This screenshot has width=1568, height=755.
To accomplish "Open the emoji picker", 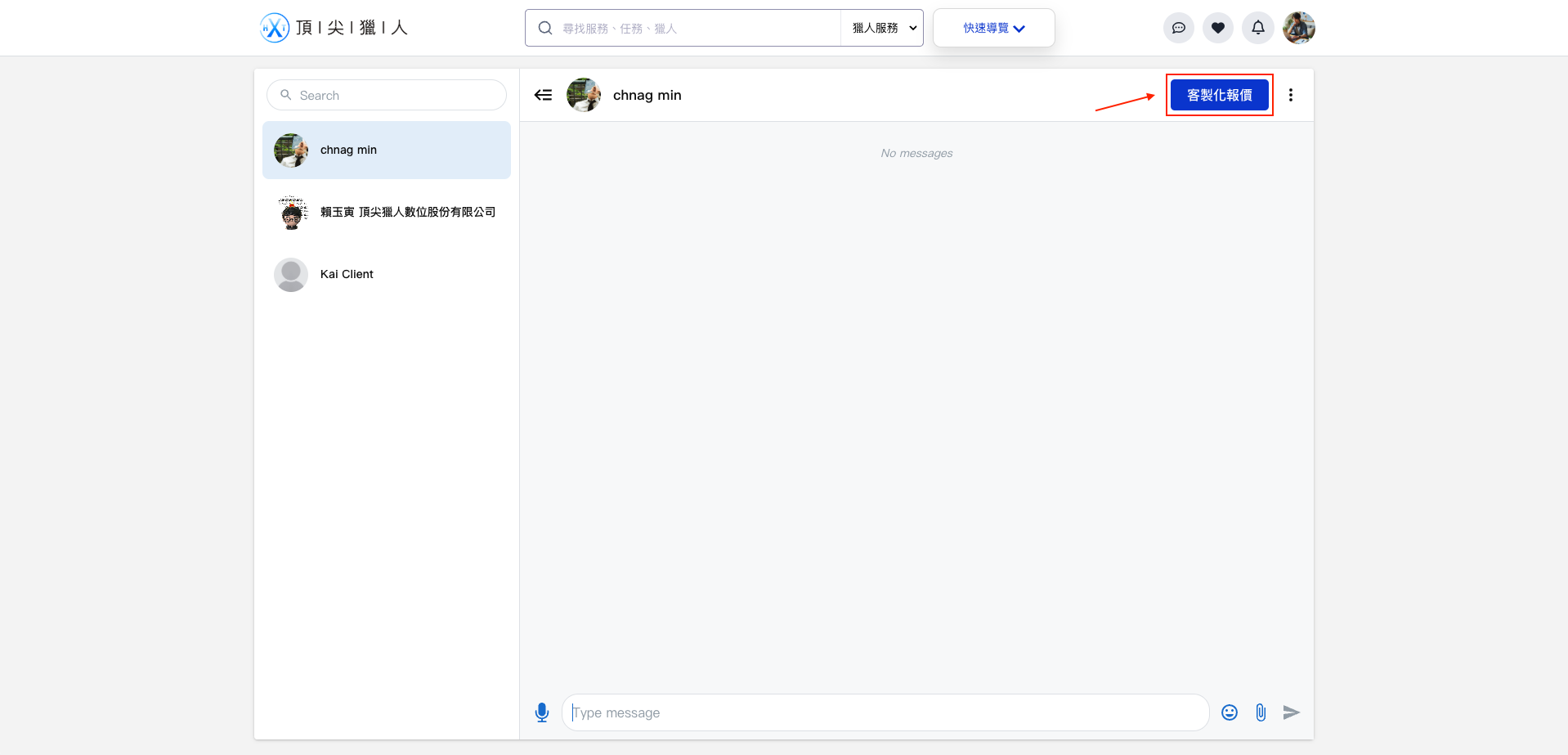I will (1229, 712).
